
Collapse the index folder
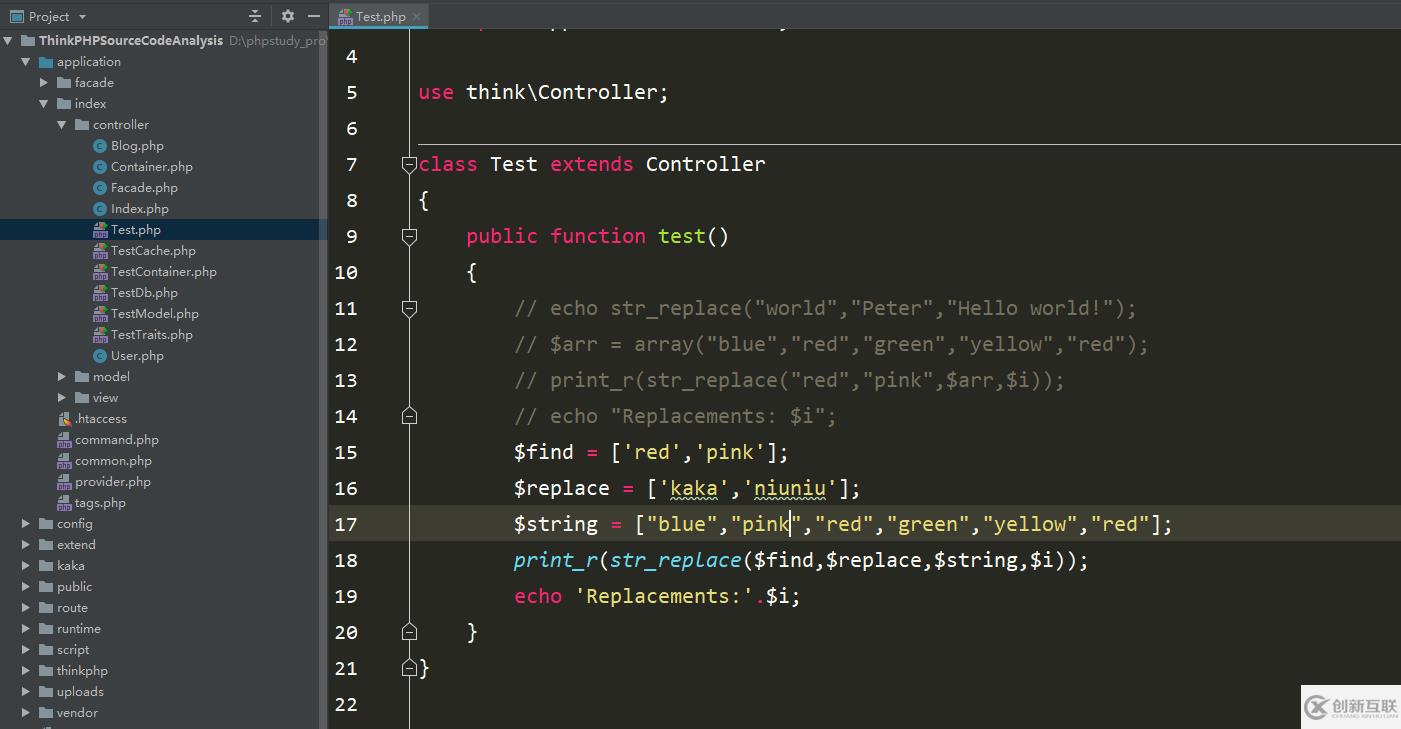point(44,104)
